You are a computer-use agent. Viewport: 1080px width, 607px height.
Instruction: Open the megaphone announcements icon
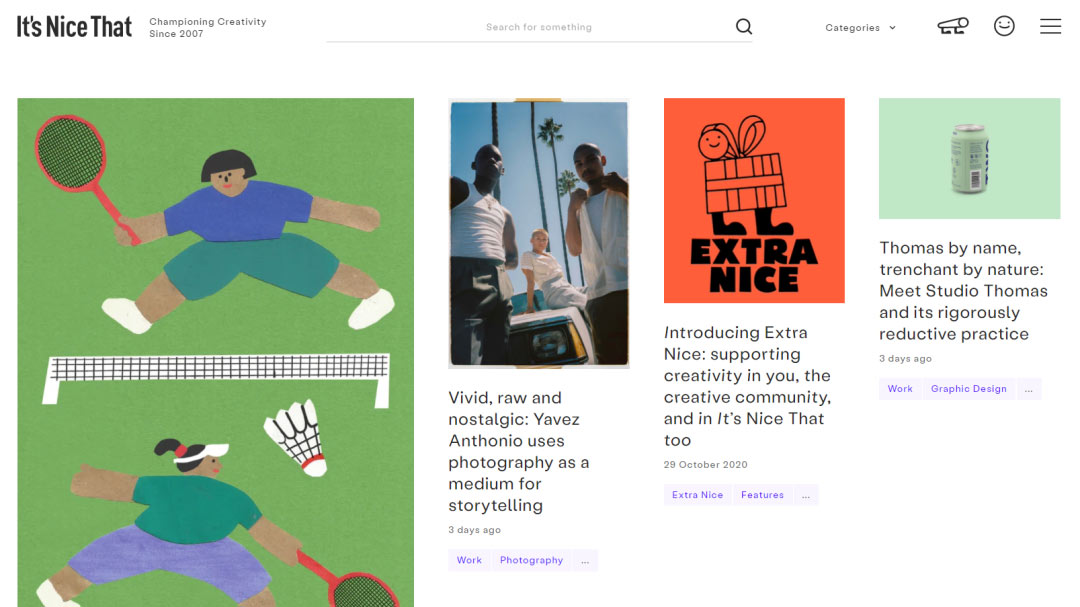click(x=952, y=27)
